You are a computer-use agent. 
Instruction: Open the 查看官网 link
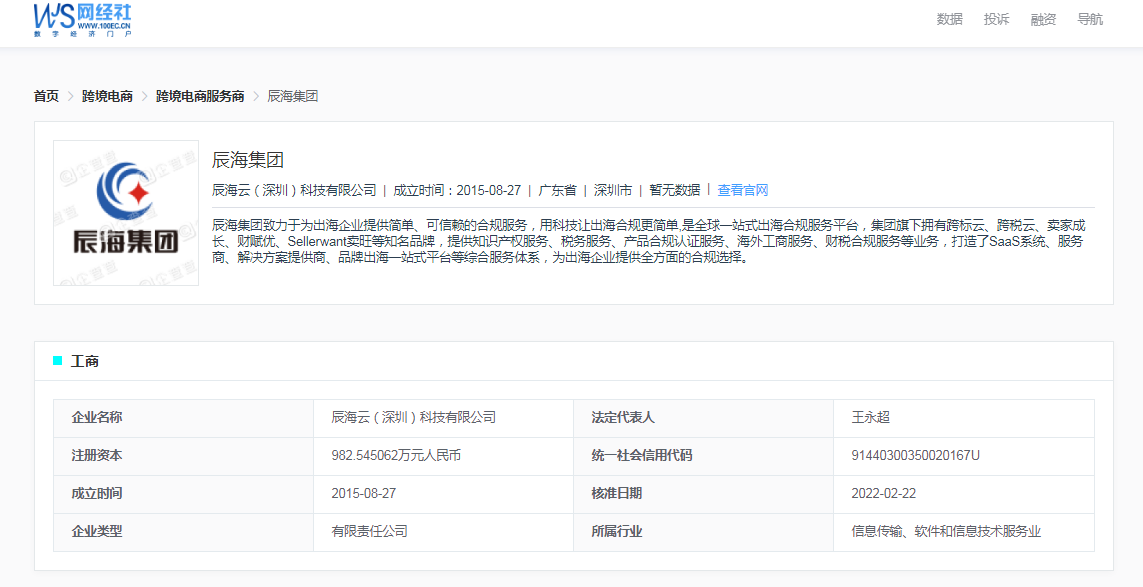(743, 190)
